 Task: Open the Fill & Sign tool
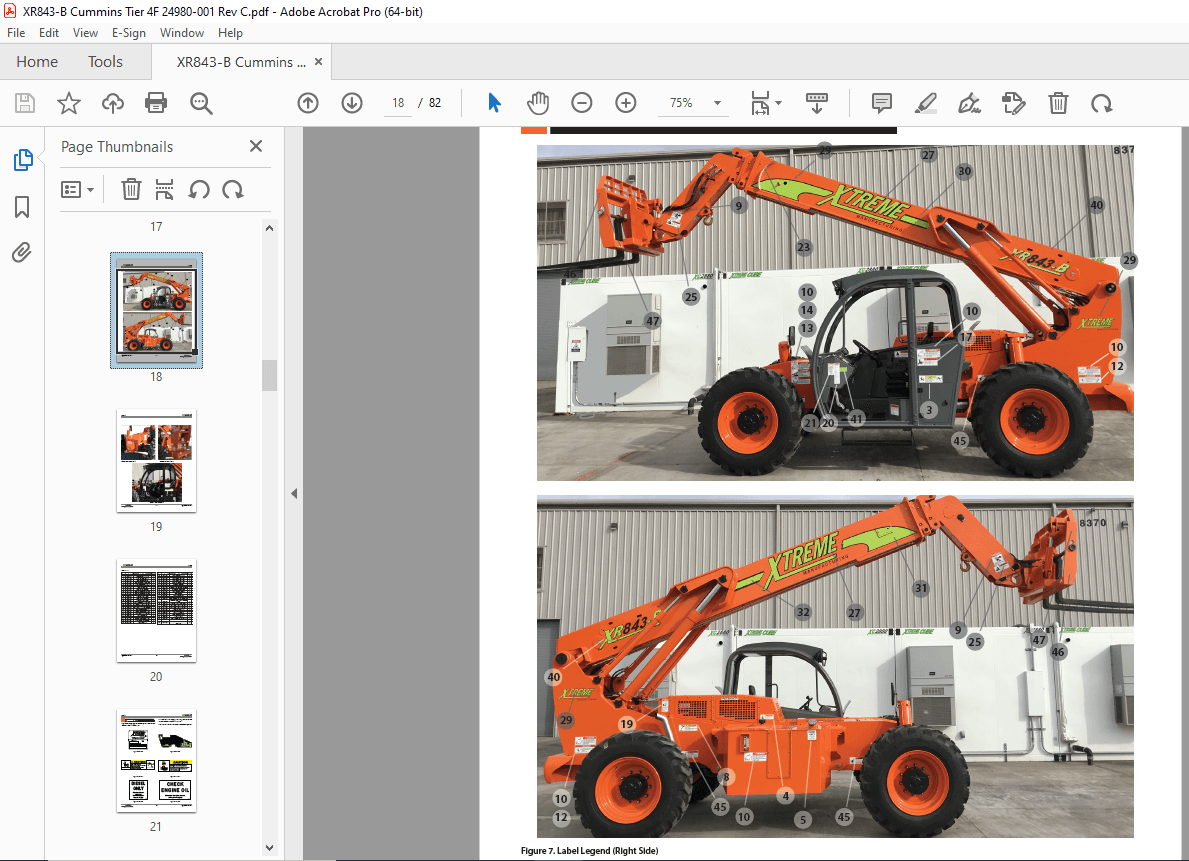pos(969,103)
